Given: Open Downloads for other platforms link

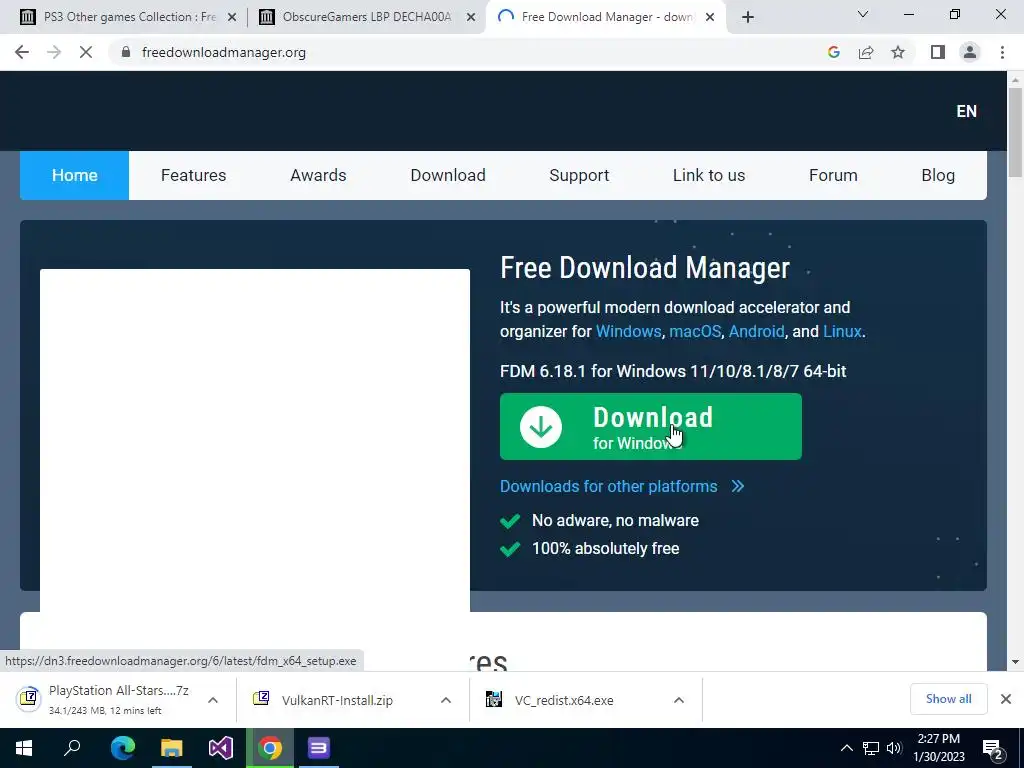Looking at the screenshot, I should pyautogui.click(x=622, y=487).
